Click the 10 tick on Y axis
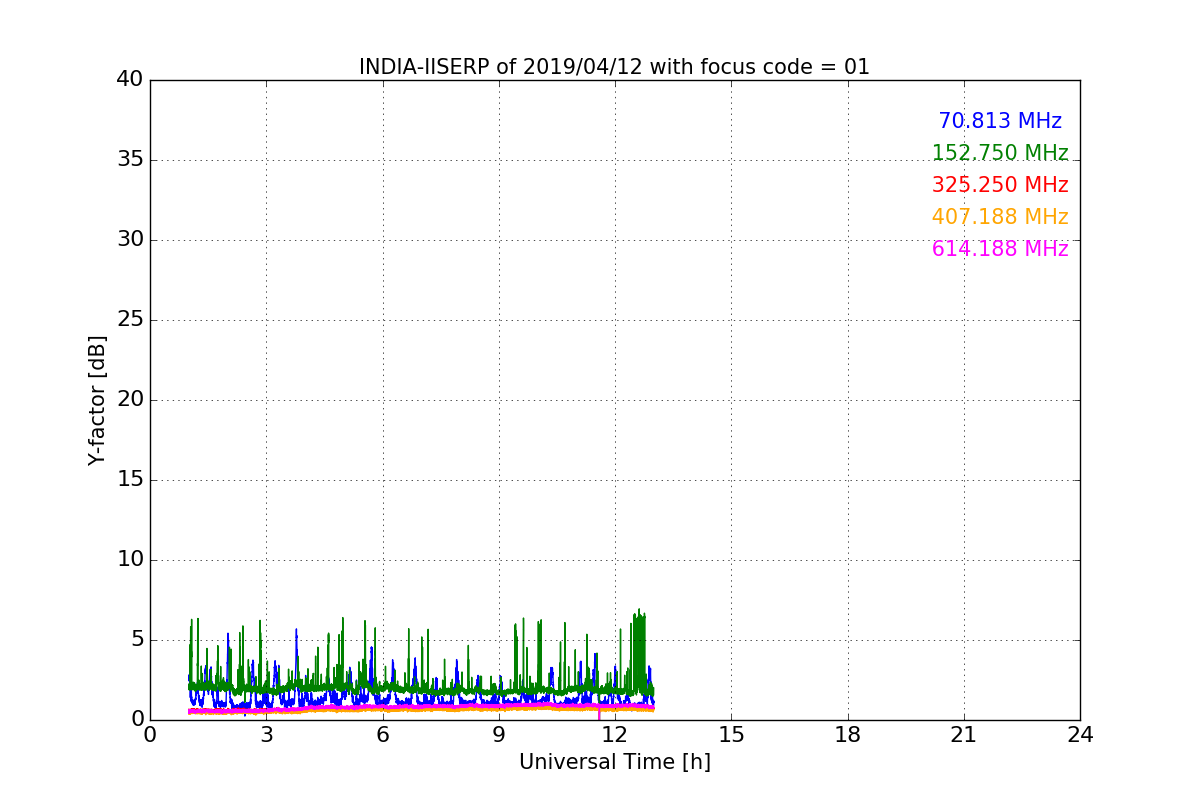Viewport: 1200px width, 800px height. tap(130, 560)
